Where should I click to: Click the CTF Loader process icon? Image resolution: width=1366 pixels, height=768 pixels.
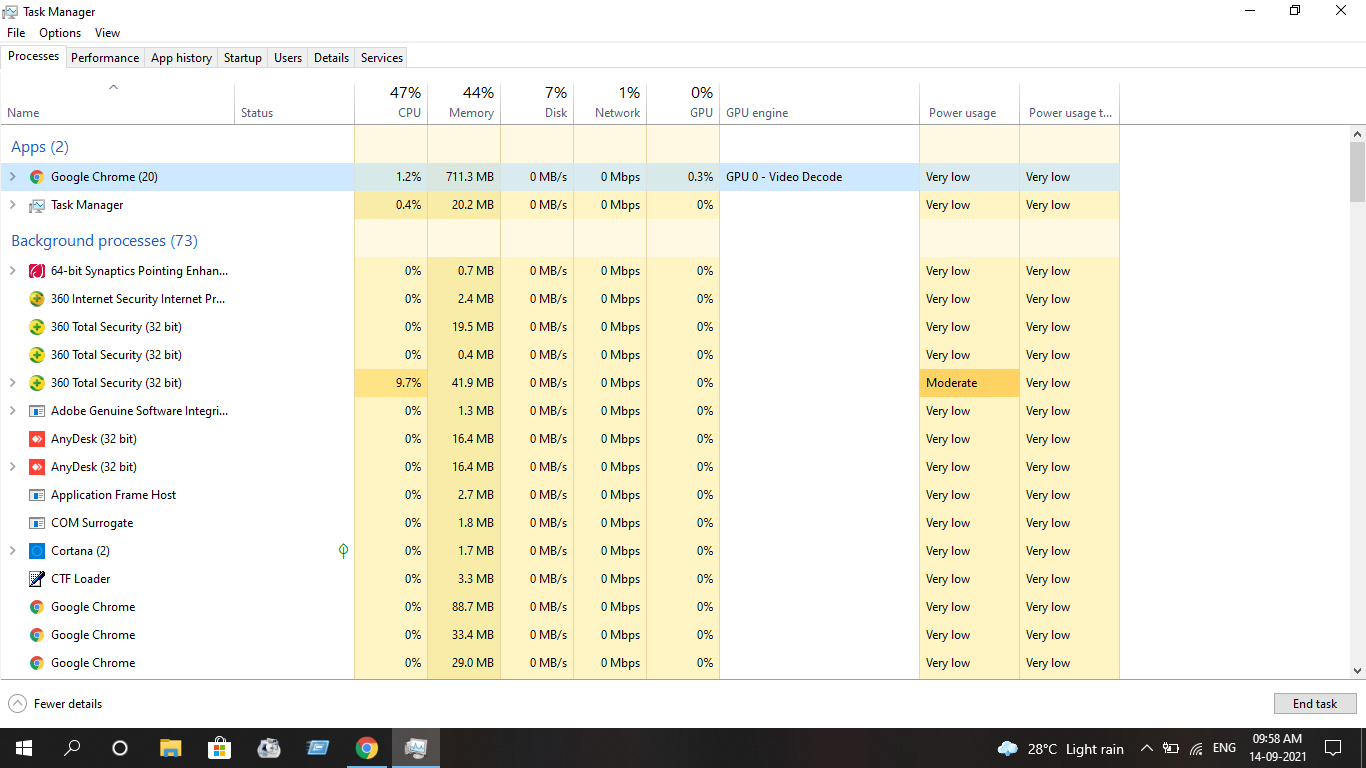37,579
